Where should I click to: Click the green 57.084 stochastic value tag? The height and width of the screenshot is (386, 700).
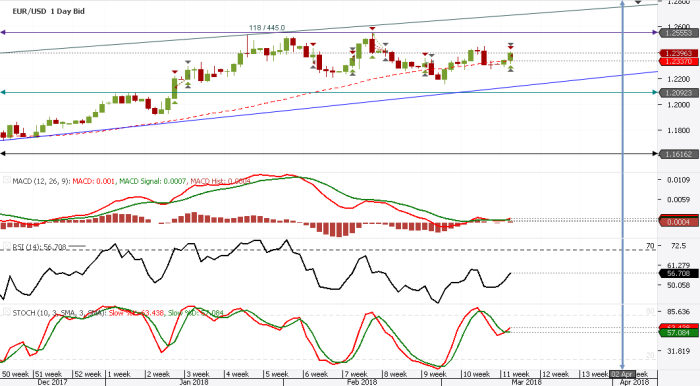pos(679,333)
